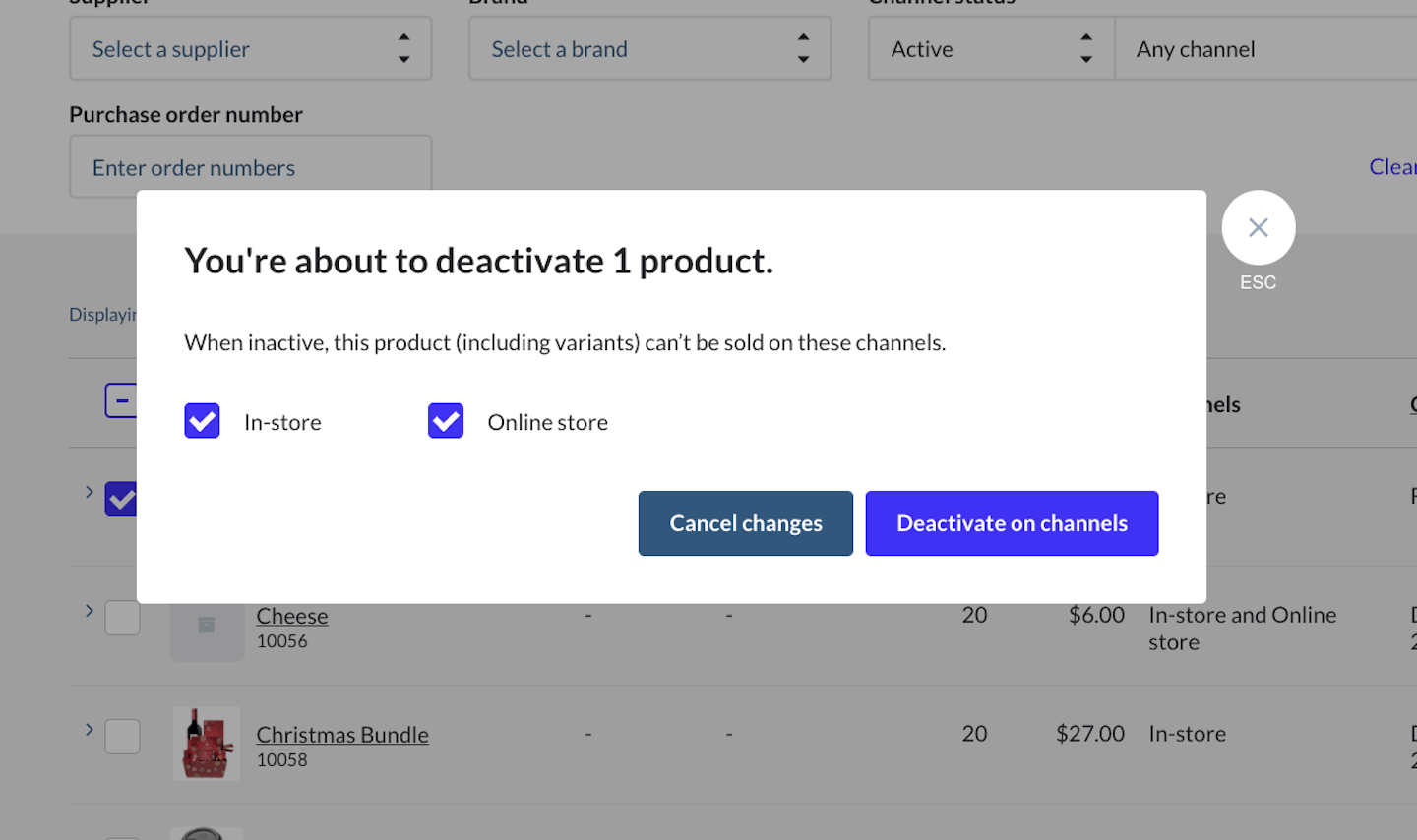Expand the Cheese product row chevron
Viewport: 1417px width, 840px height.
pos(89,611)
